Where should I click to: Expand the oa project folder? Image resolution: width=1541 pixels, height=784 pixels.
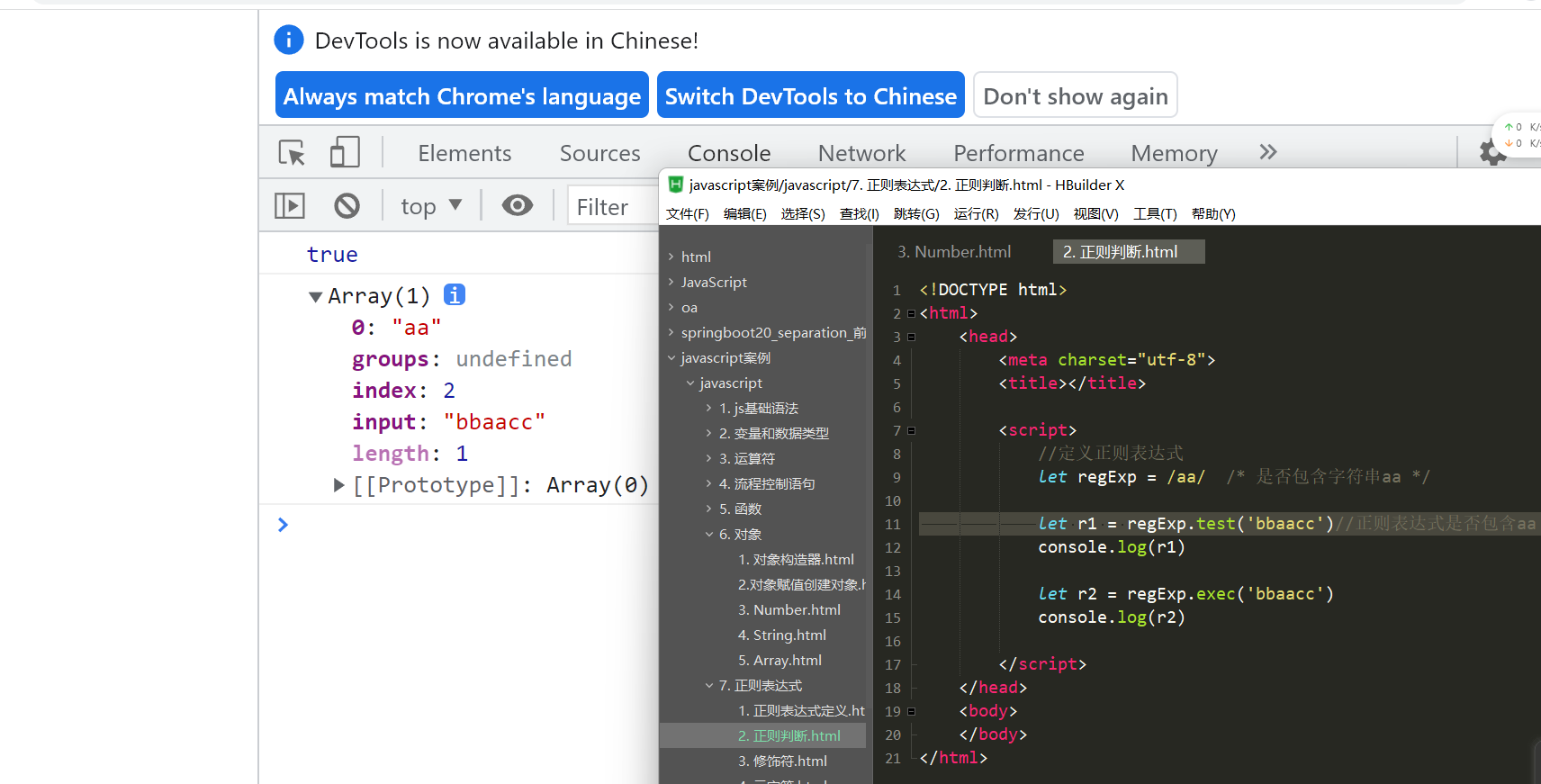point(671,307)
